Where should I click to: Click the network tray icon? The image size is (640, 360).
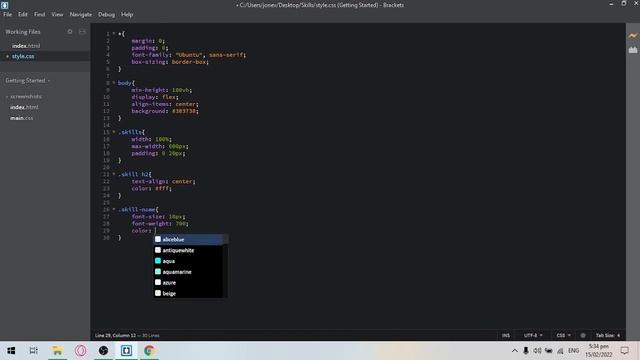tap(560, 351)
